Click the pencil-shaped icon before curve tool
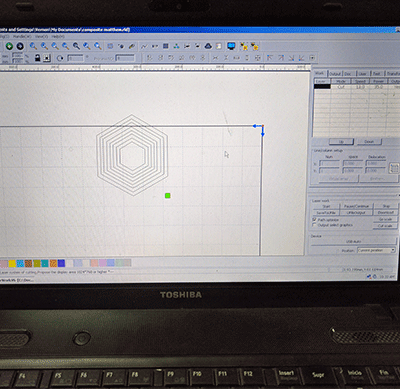 [132, 46]
